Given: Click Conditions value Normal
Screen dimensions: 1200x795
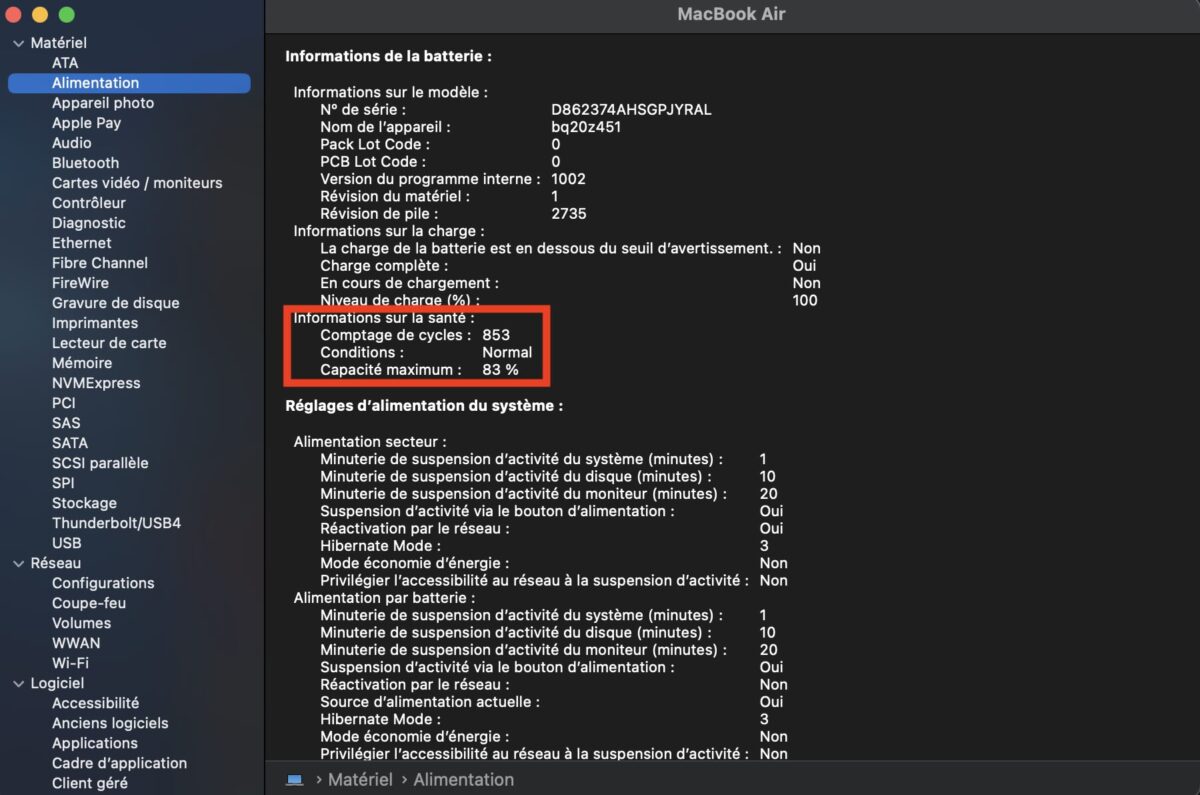Looking at the screenshot, I should [507, 352].
